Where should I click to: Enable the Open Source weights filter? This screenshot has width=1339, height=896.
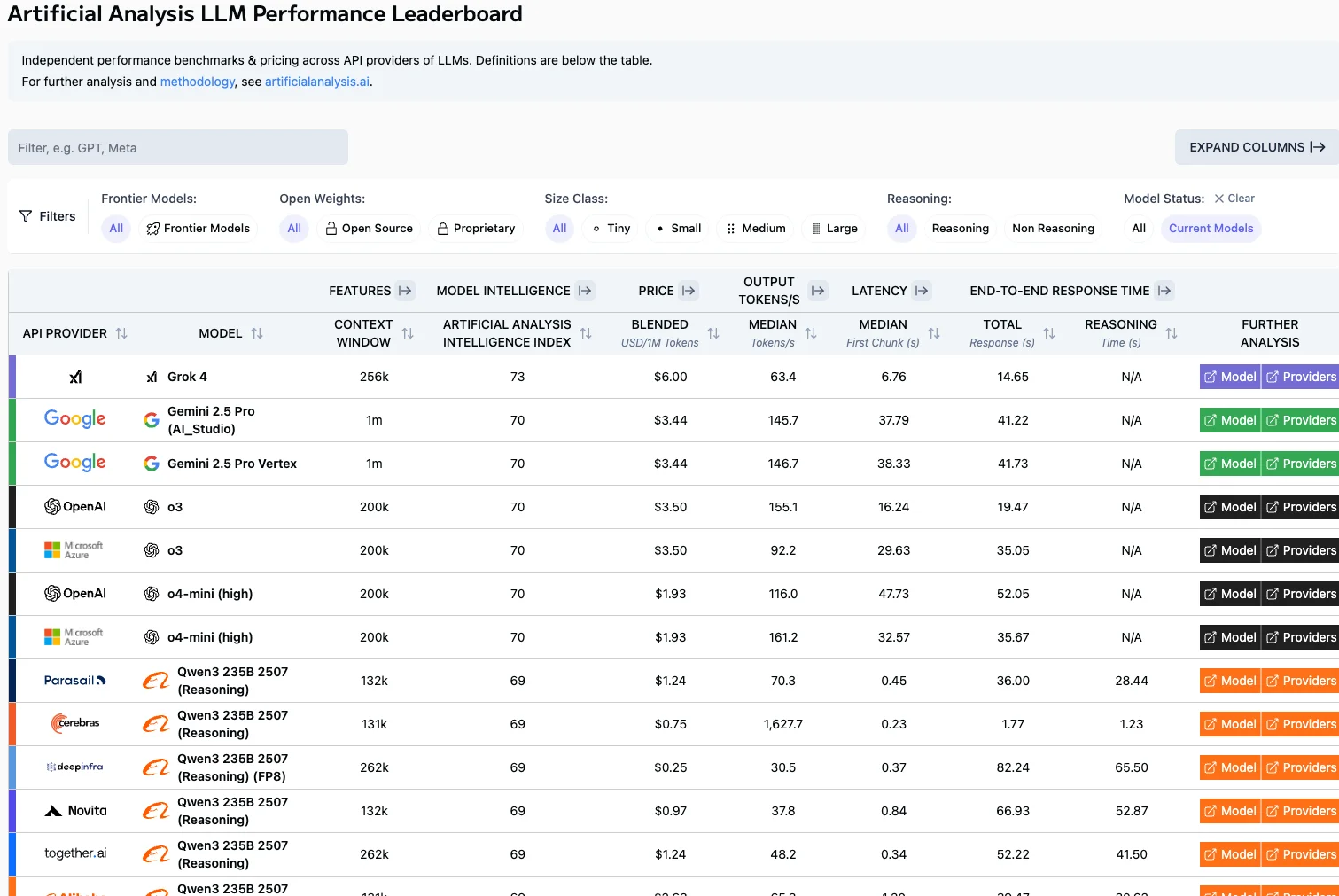(369, 229)
